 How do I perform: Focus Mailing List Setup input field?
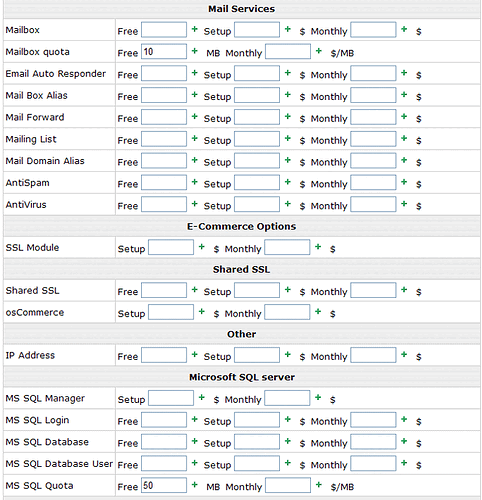257,139
